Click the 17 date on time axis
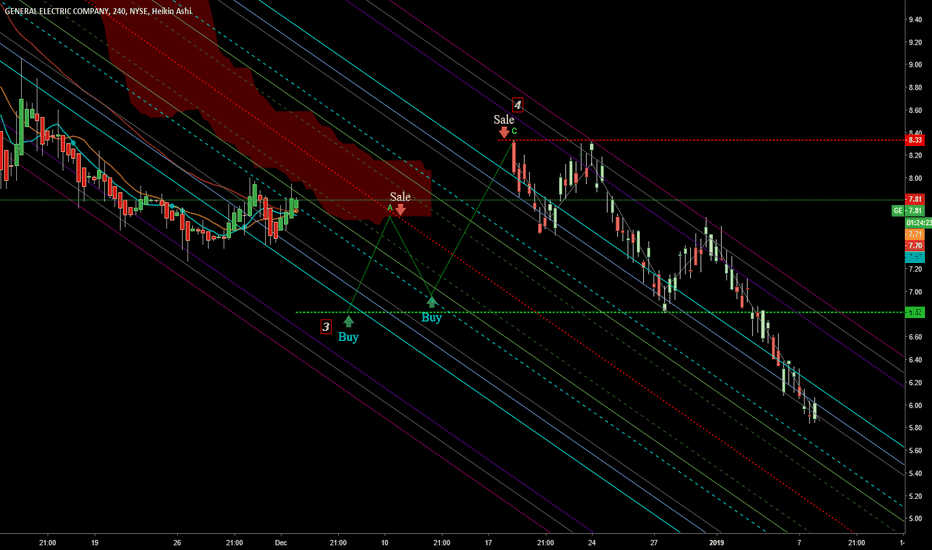The image size is (932, 550). point(489,542)
